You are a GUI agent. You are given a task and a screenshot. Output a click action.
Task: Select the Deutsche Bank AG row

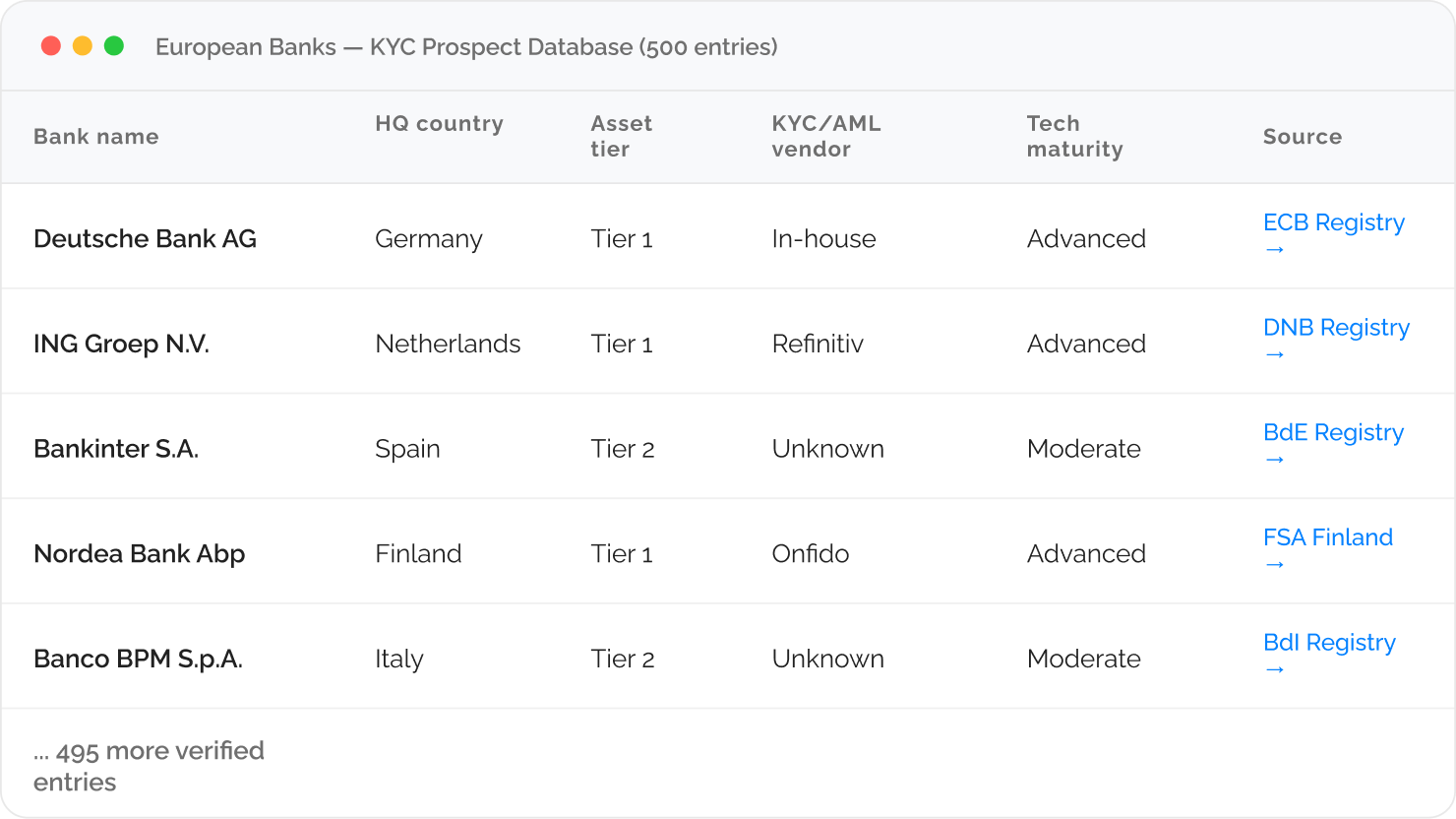(x=145, y=239)
